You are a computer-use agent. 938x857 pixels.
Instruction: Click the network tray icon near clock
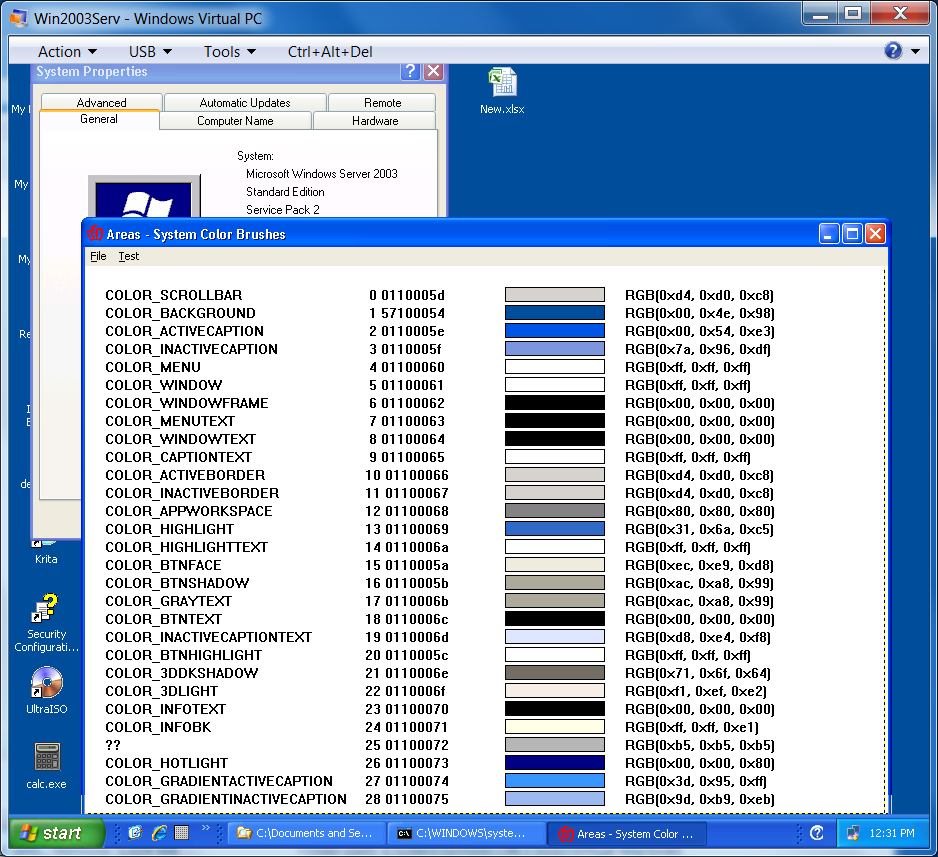pyautogui.click(x=853, y=832)
